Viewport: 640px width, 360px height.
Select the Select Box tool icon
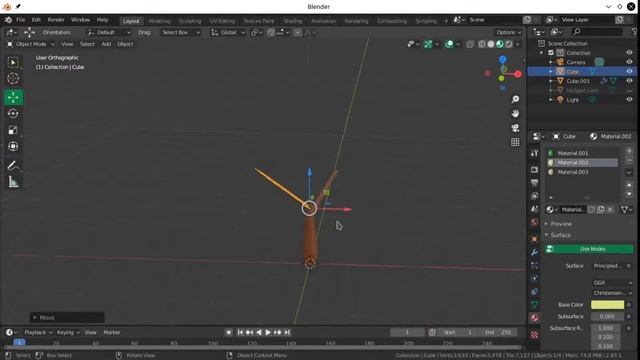click(x=13, y=62)
